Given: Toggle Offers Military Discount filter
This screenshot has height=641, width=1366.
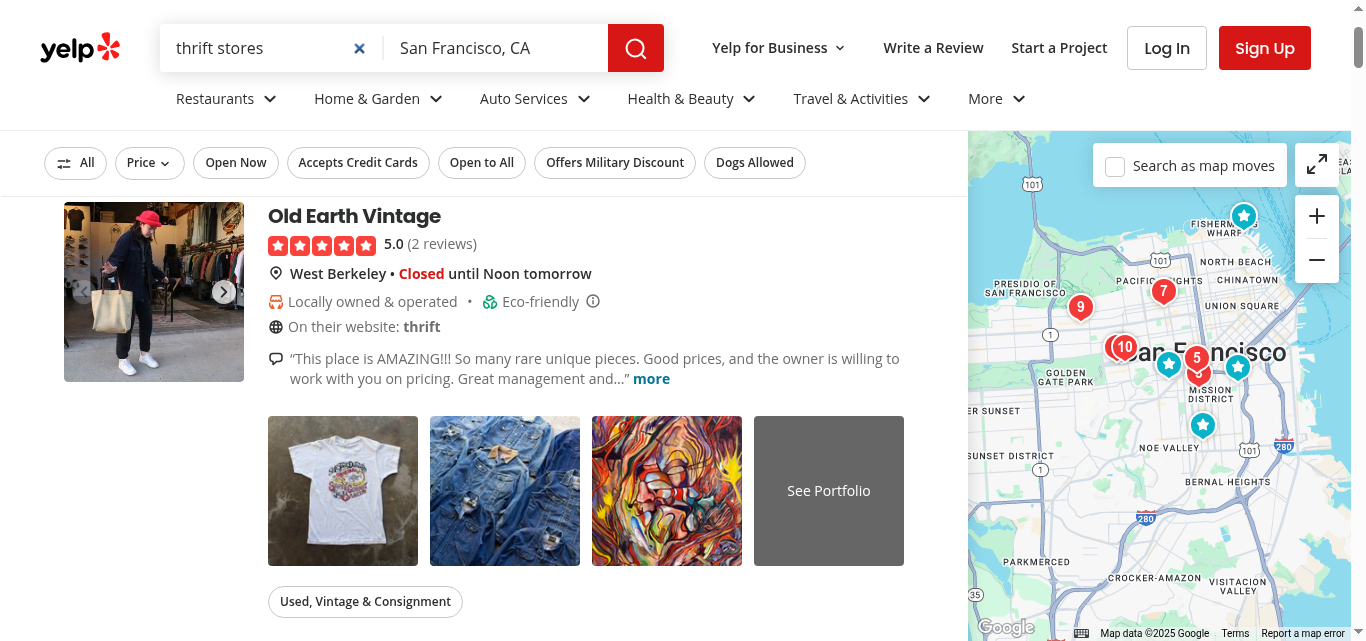Looking at the screenshot, I should click(x=615, y=163).
